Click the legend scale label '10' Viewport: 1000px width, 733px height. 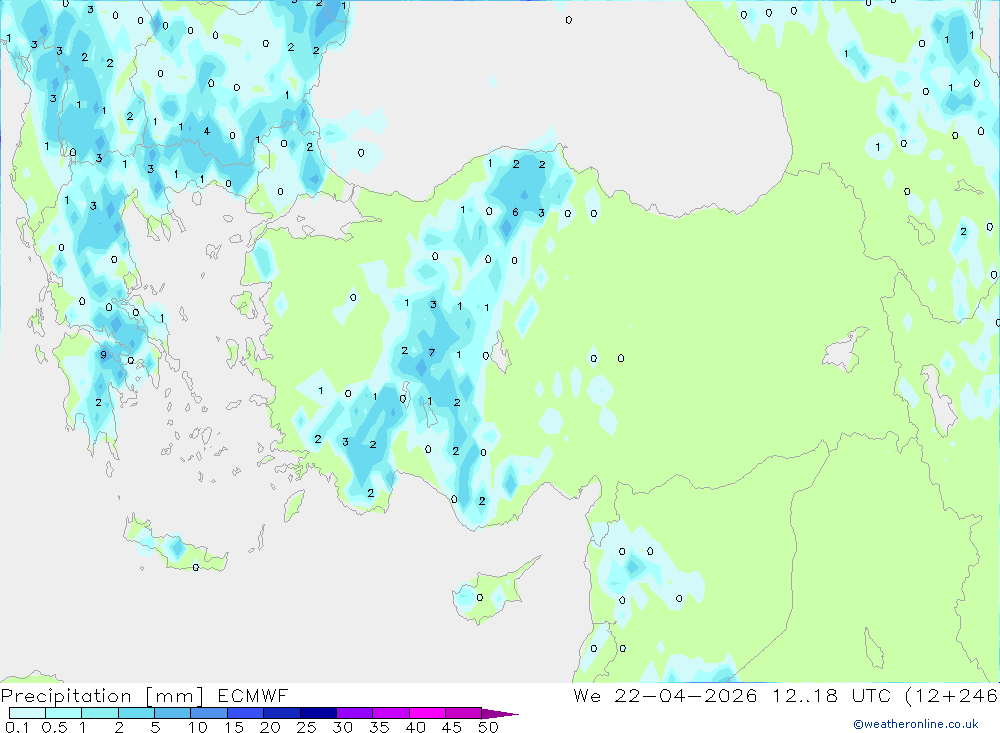[x=198, y=727]
